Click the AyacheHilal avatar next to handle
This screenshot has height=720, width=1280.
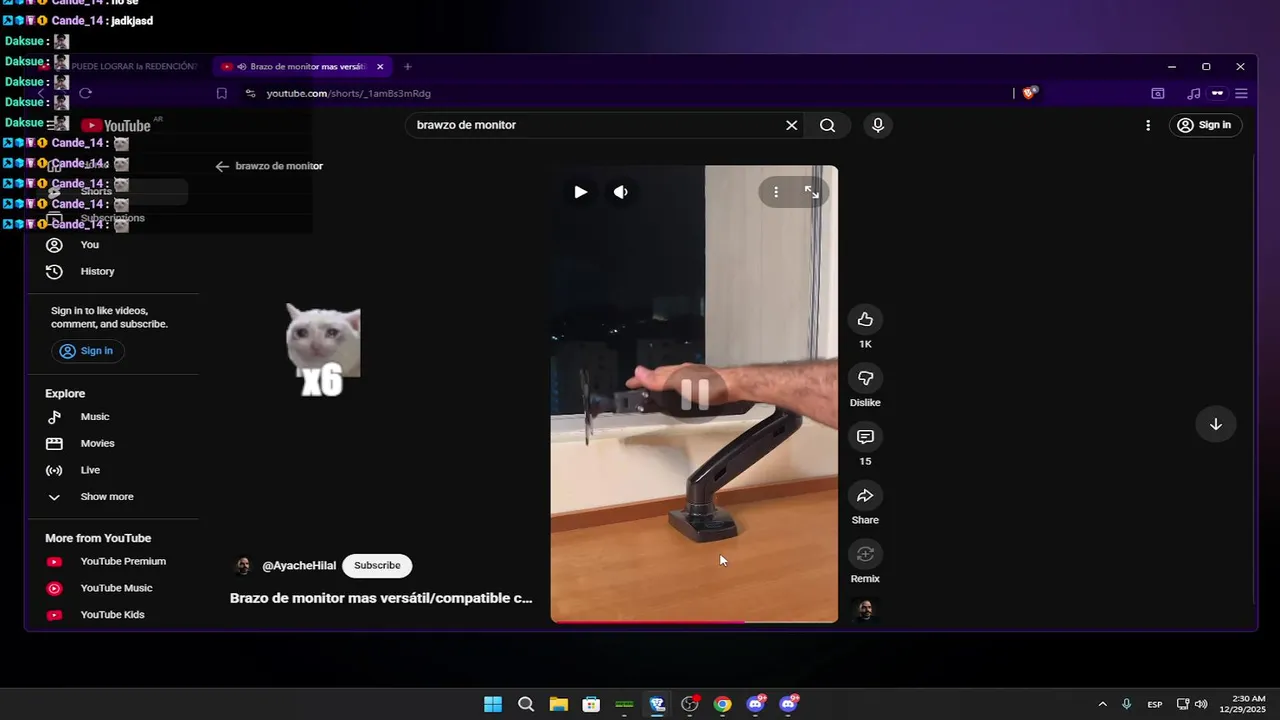coord(242,566)
